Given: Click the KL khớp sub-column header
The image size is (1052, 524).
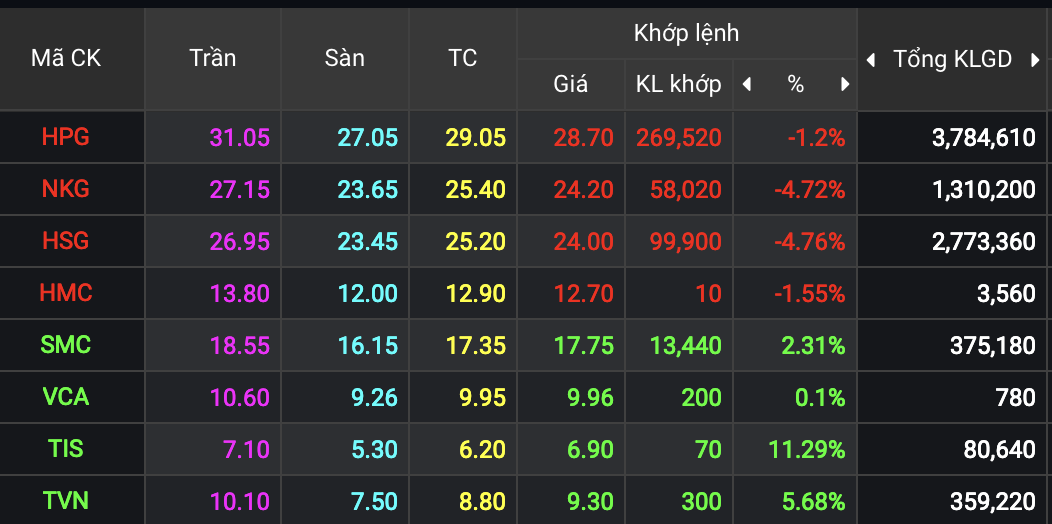Looking at the screenshot, I should (678, 85).
